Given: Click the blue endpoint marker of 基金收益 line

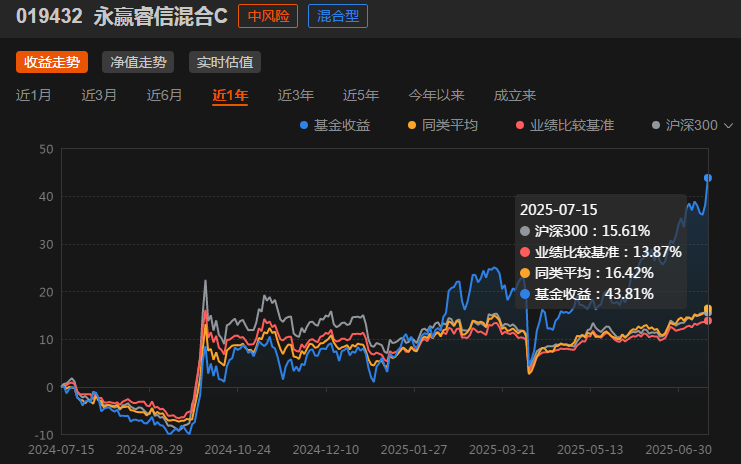Looking at the screenshot, I should coord(707,178).
